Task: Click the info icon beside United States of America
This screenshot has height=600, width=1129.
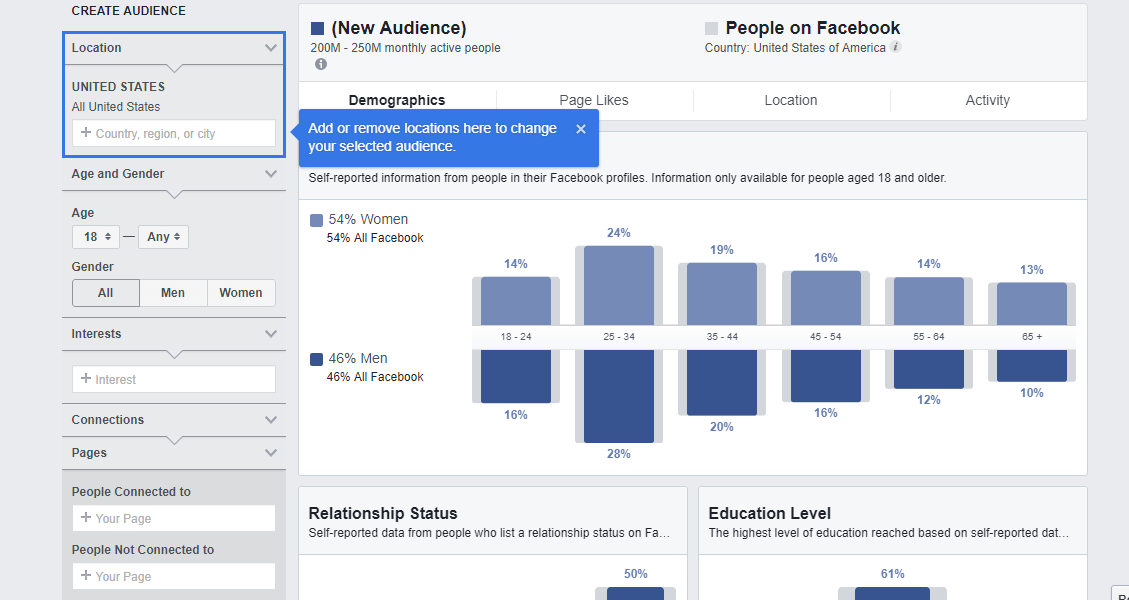Action: 895,47
